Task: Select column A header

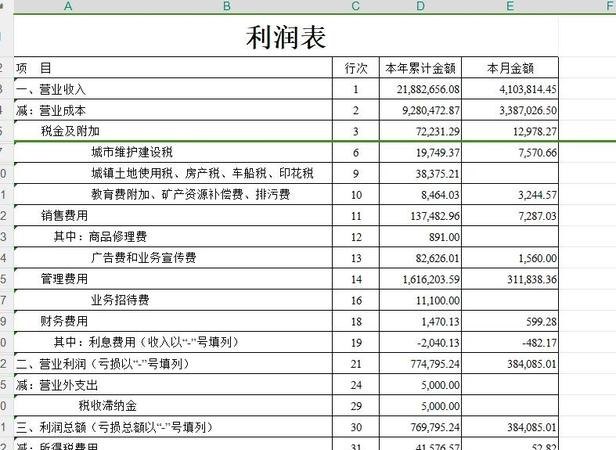Action: pyautogui.click(x=68, y=6)
